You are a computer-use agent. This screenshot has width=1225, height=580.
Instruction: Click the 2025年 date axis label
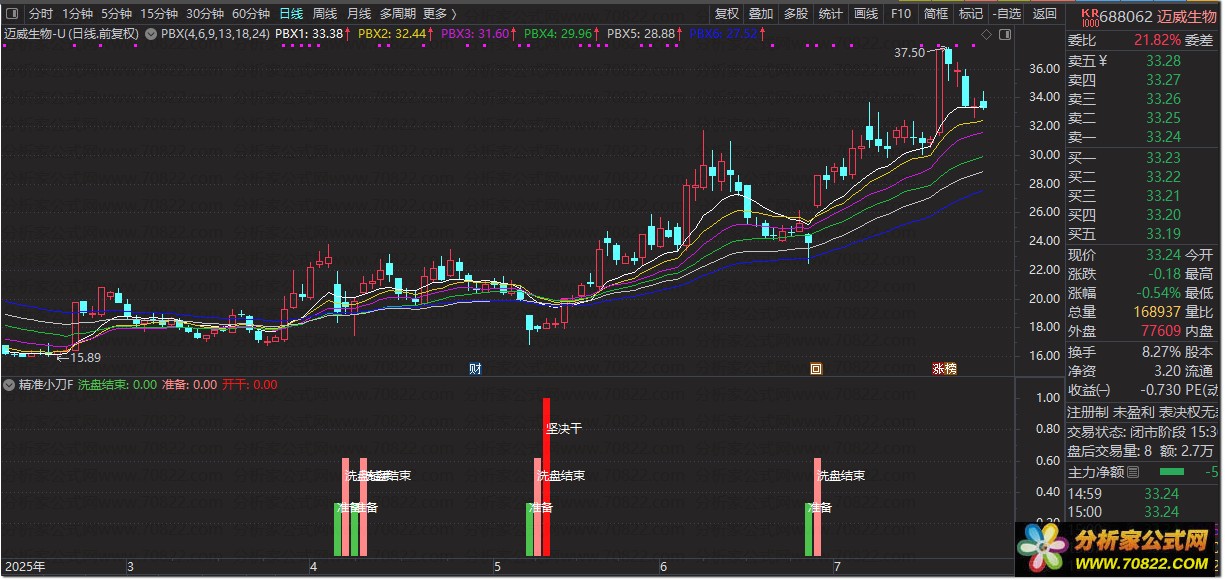(25, 567)
